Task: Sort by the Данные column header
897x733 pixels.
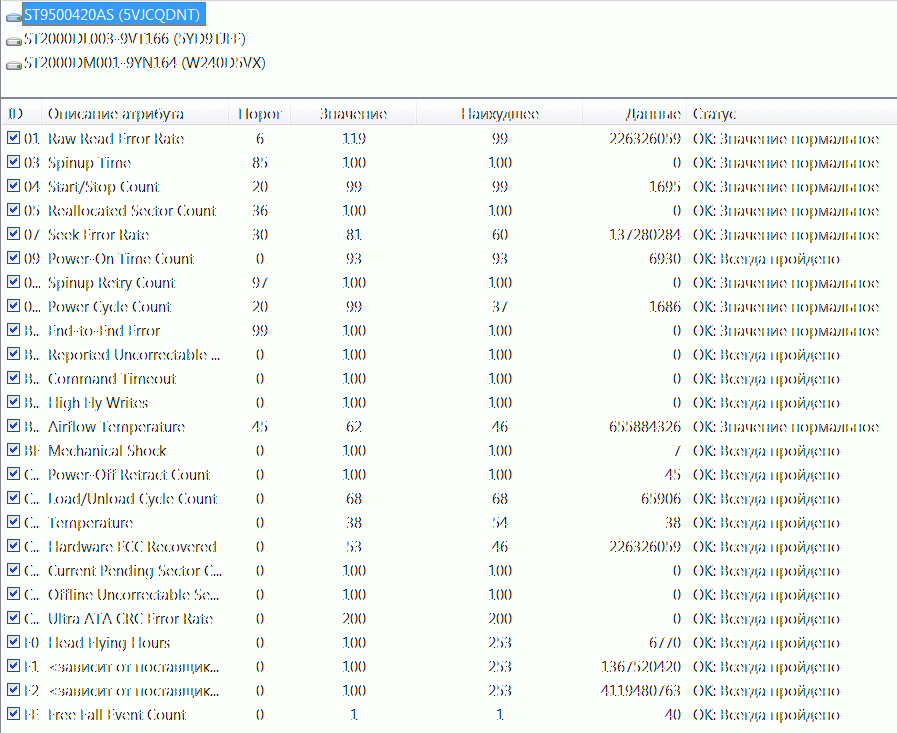Action: pos(634,113)
